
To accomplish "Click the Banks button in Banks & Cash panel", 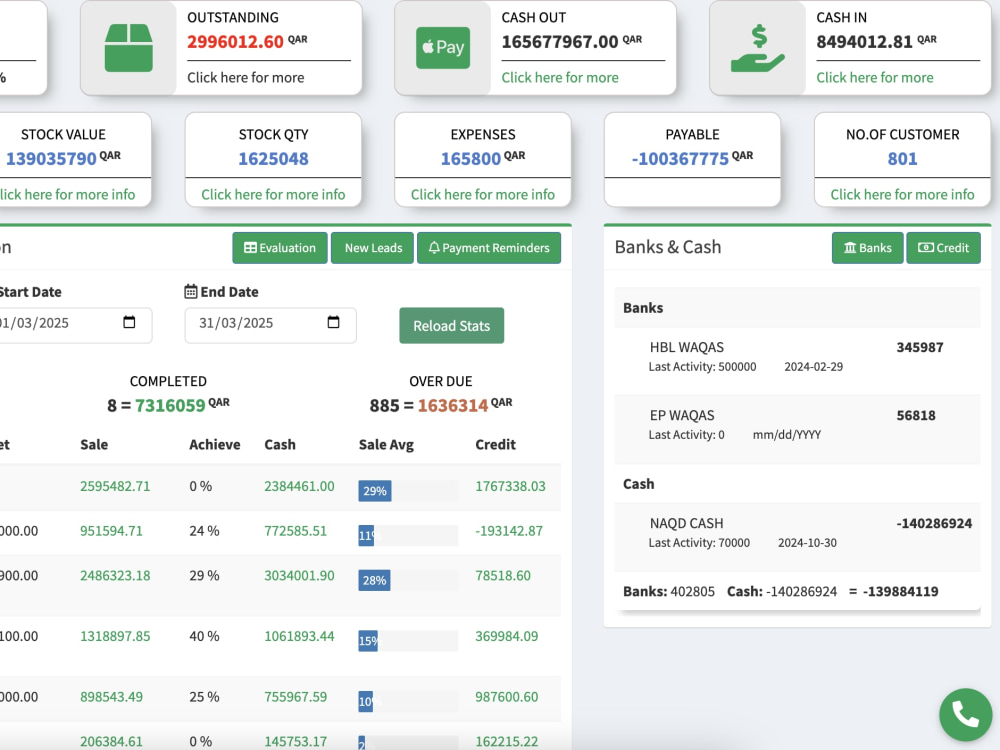I will pyautogui.click(x=867, y=248).
